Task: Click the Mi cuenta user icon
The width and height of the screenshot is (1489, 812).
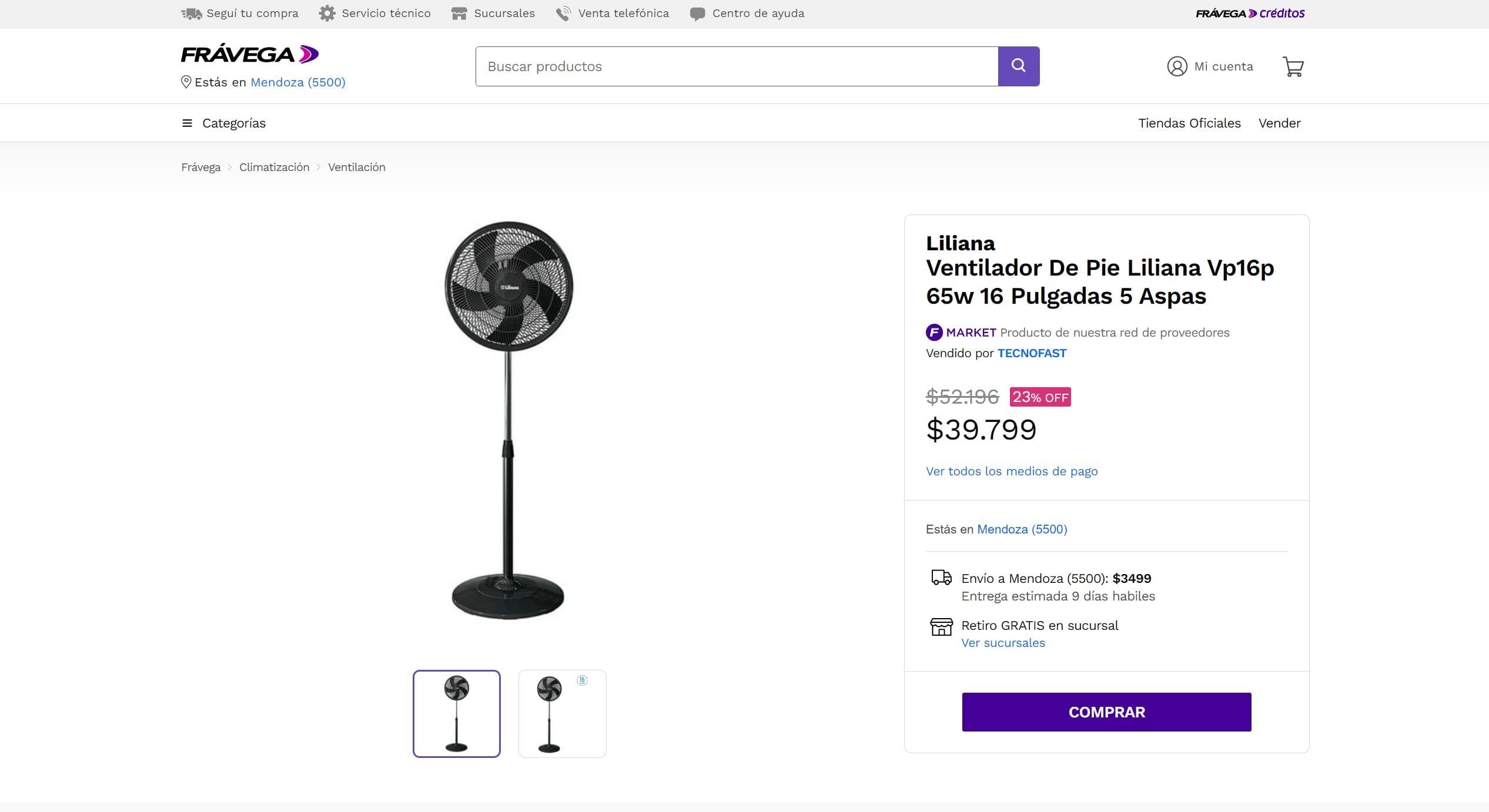Action: (x=1176, y=66)
